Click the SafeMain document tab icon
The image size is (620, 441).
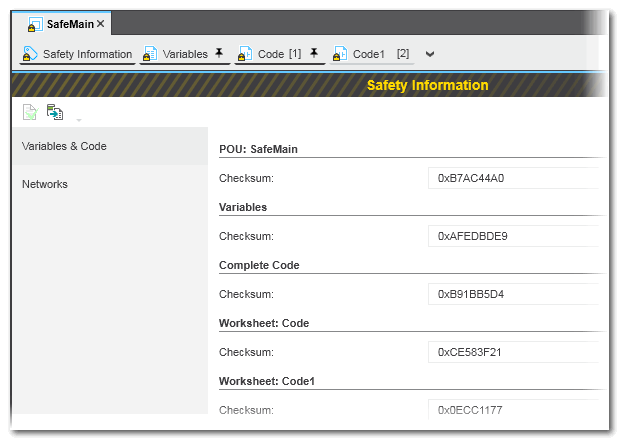pyautogui.click(x=34, y=23)
